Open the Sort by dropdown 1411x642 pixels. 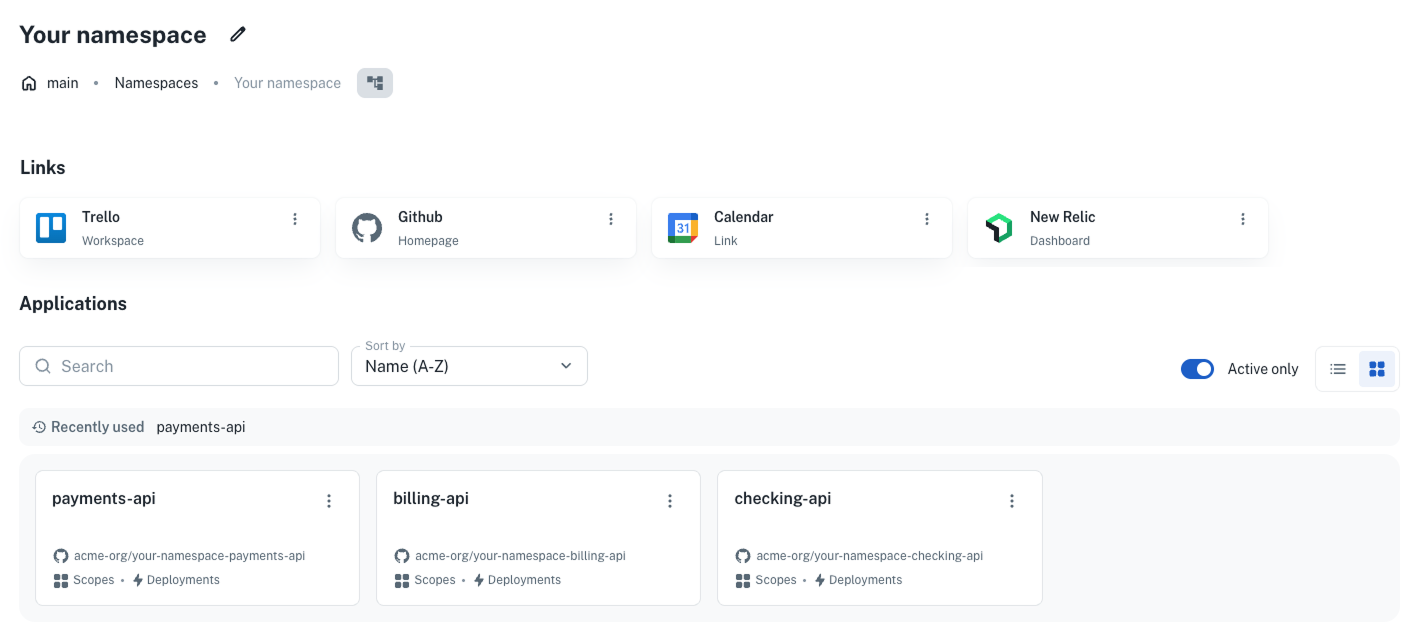point(469,366)
